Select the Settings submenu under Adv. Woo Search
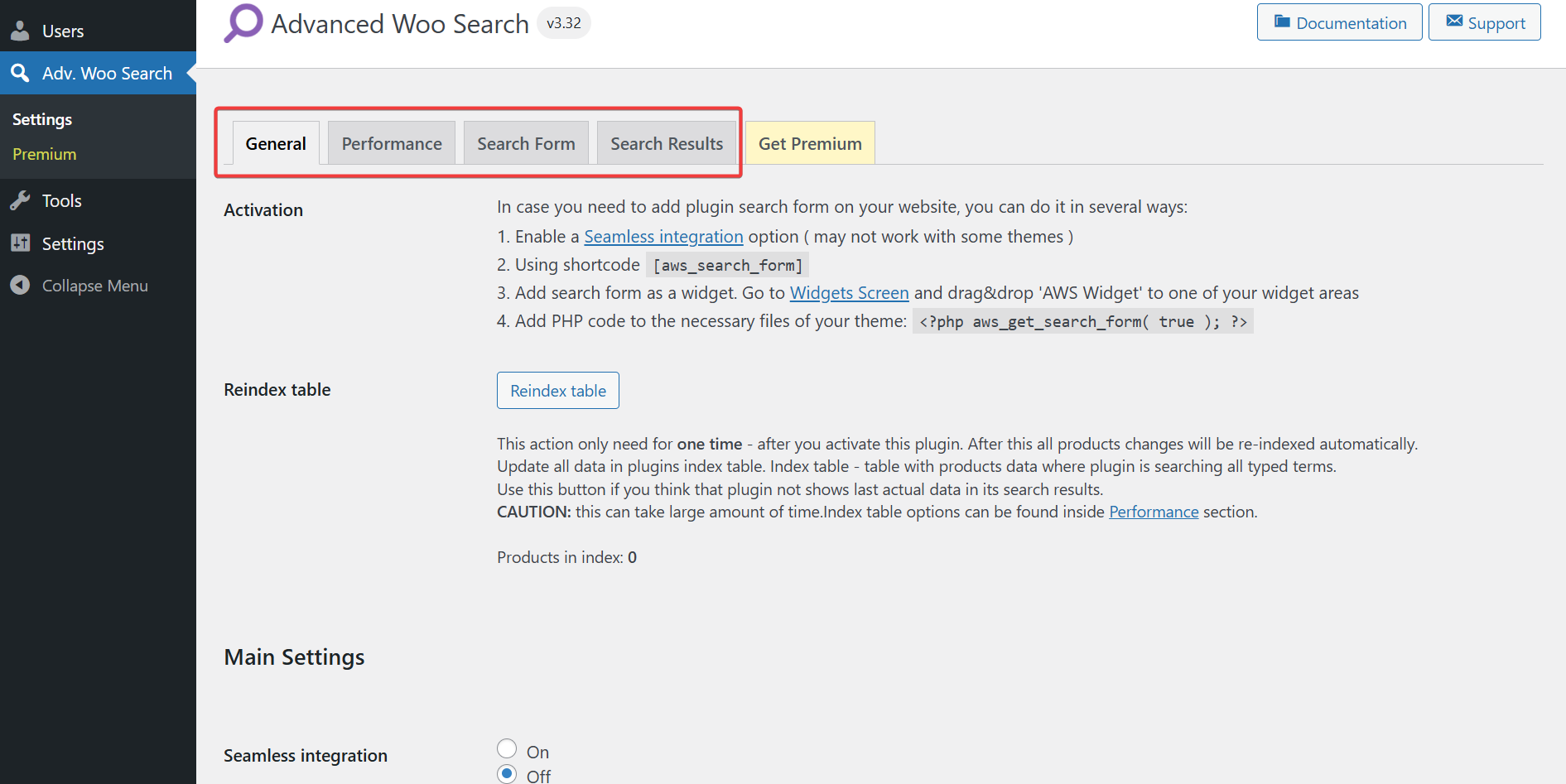 [x=42, y=119]
